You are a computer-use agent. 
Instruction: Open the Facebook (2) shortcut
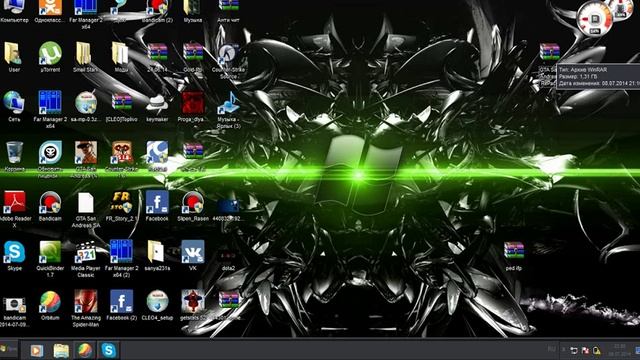121,302
